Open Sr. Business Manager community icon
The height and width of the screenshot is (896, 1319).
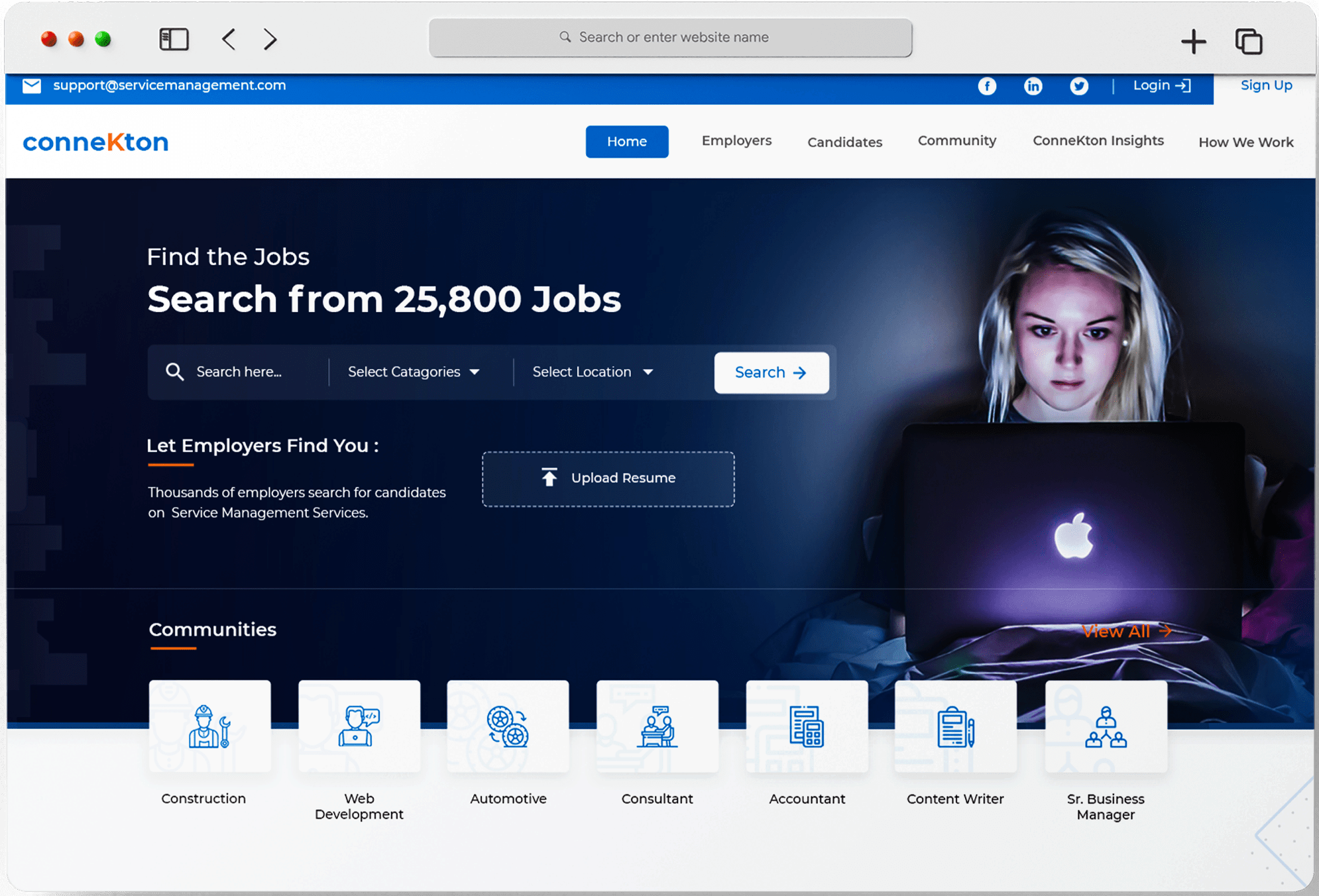point(1106,726)
